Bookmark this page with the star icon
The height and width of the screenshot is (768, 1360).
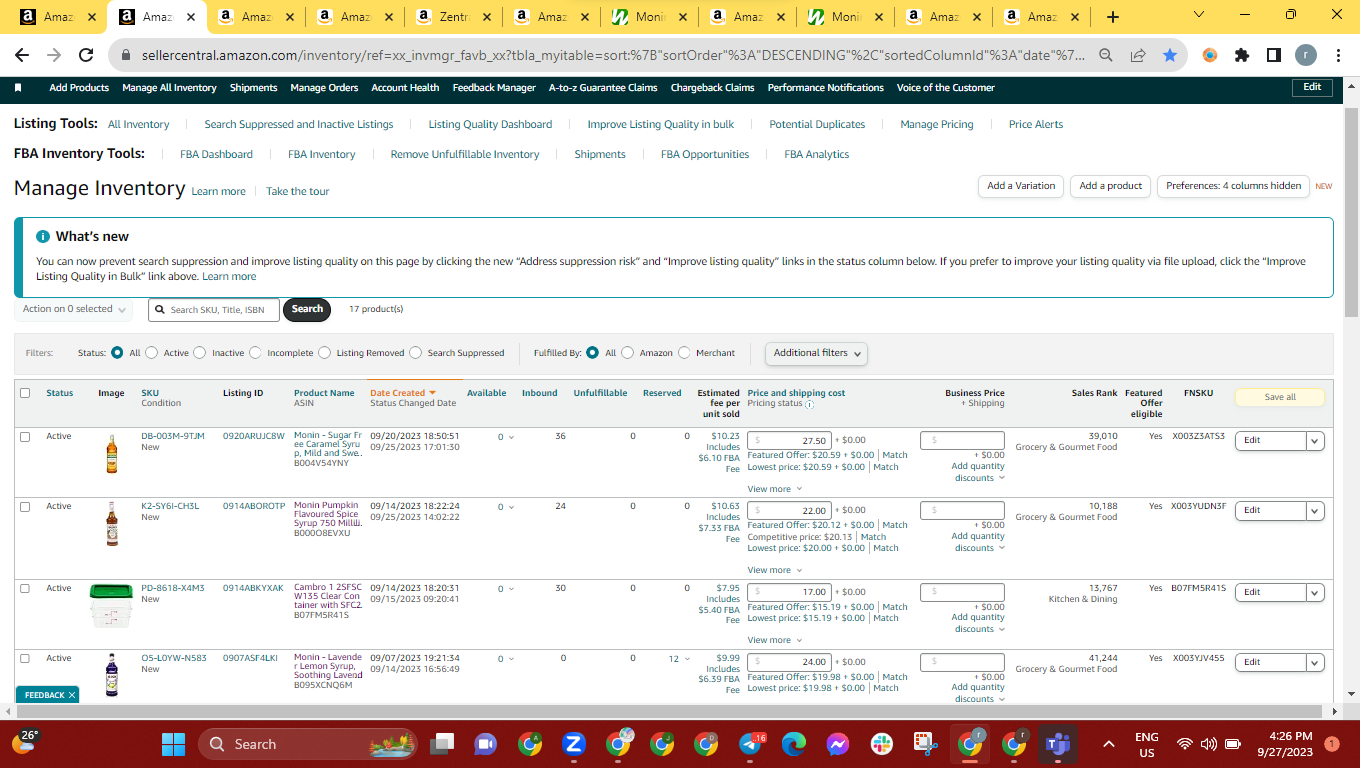pos(1170,56)
